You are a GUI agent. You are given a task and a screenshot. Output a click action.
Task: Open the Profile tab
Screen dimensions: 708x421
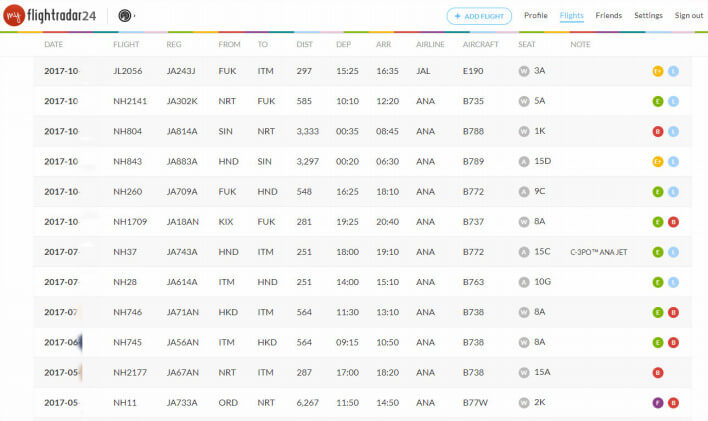tap(536, 16)
